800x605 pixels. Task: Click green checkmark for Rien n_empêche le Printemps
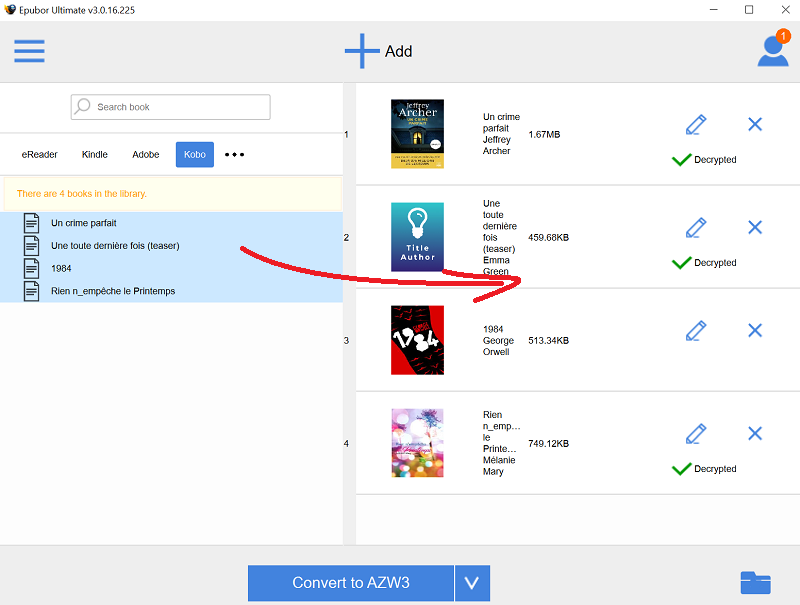click(x=681, y=469)
